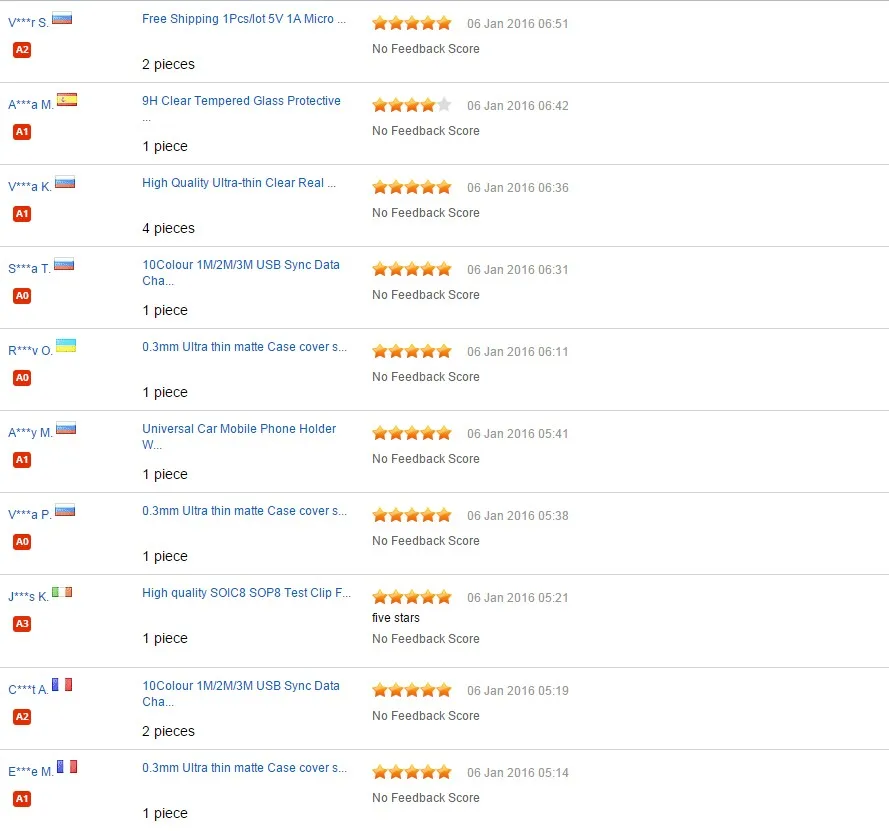Viewport: 889px width, 831px height.
Task: Click the four-star rating for Tempered Glass review
Action: pyautogui.click(x=412, y=105)
